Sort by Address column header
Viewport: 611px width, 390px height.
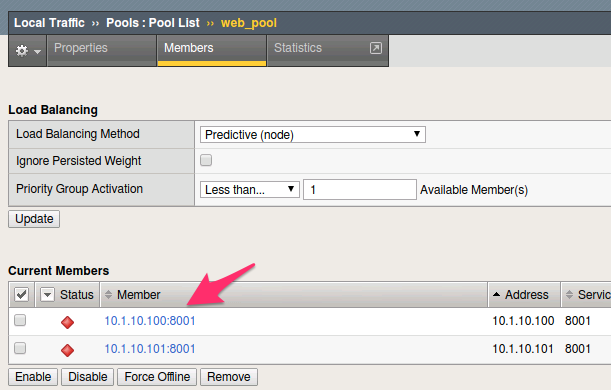pos(524,295)
